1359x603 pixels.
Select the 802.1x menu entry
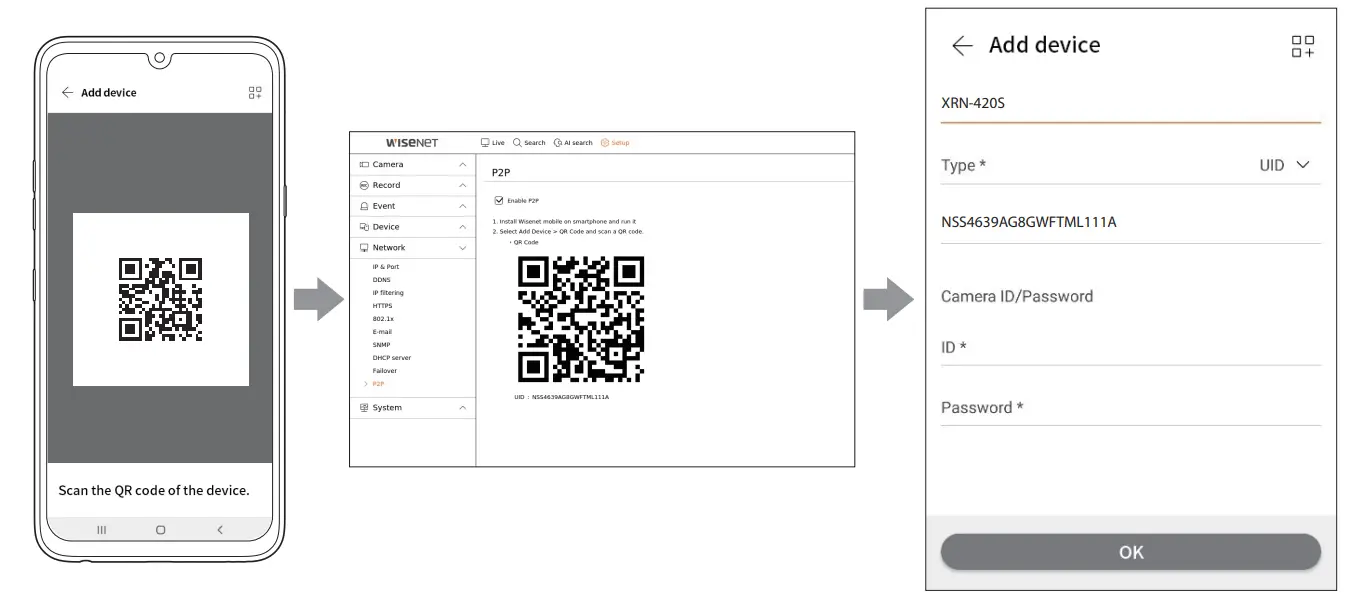click(383, 319)
